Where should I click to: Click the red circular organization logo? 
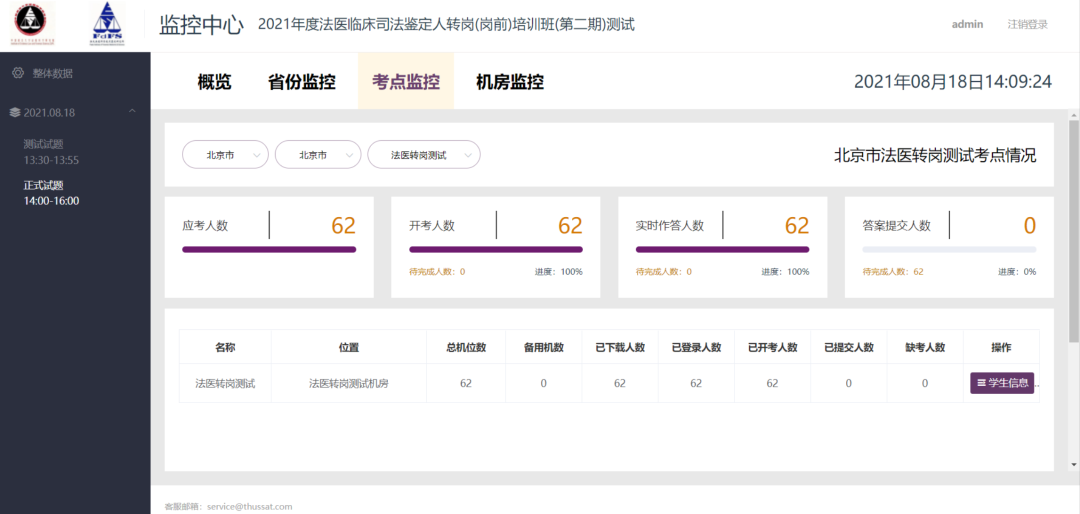31,23
